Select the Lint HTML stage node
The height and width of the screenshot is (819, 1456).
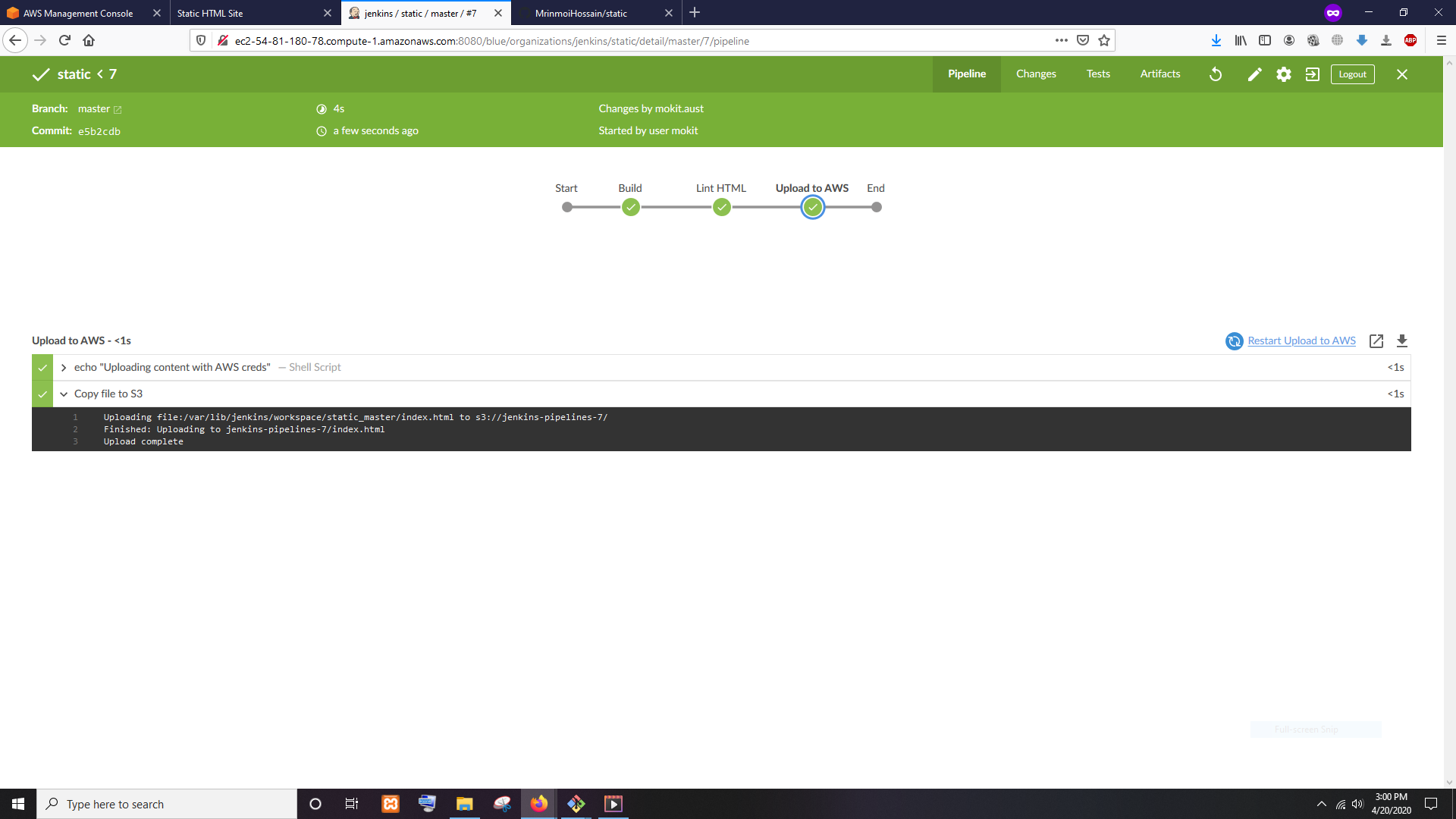point(721,208)
